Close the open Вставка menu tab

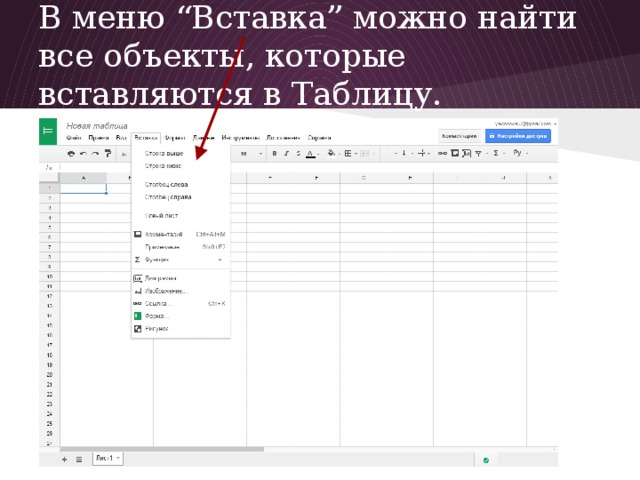[146, 138]
